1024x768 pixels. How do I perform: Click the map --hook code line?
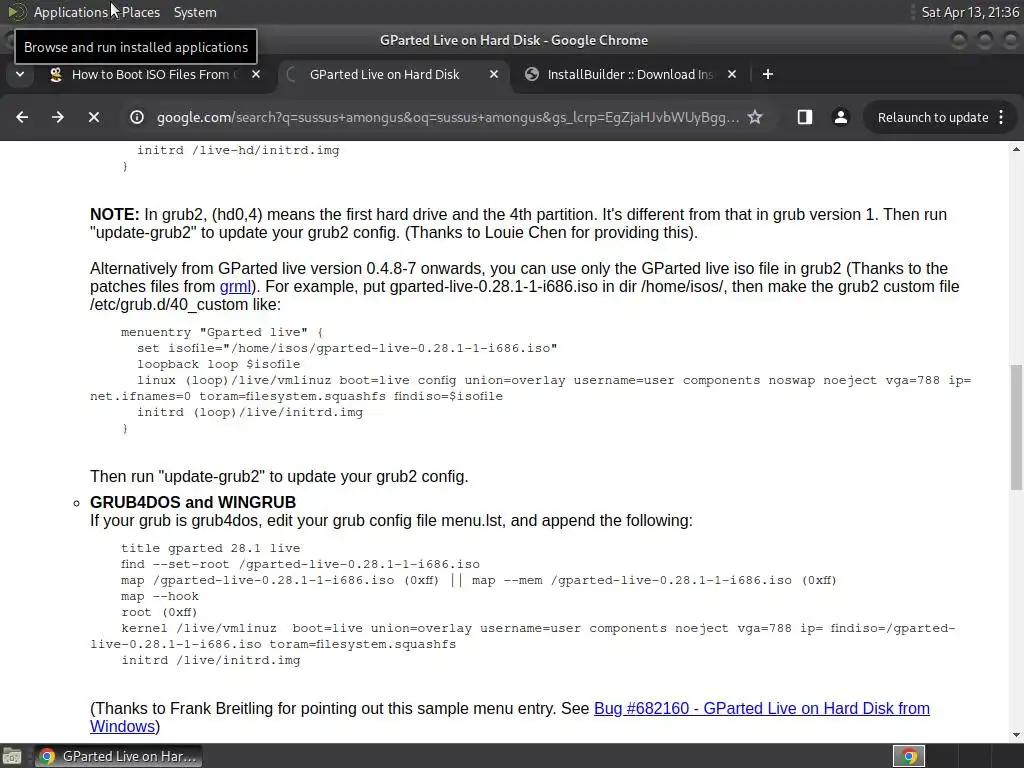click(160, 596)
